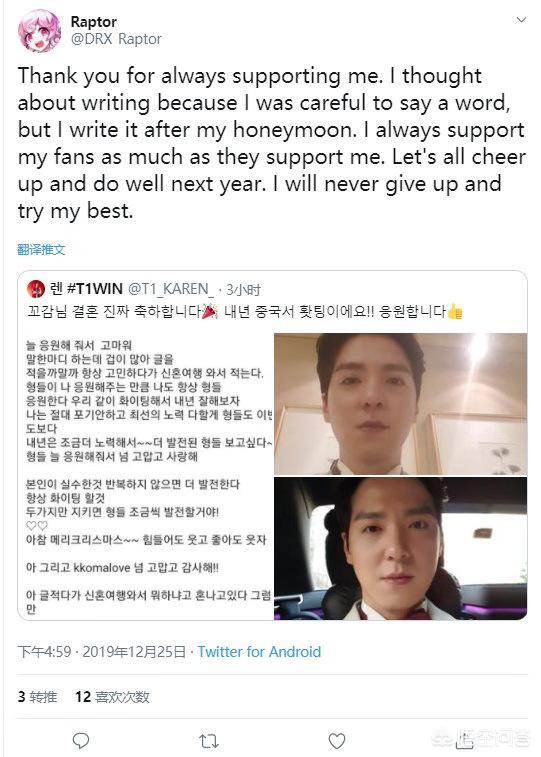
Task: Click the 翻译推文 translate link
Action: (x=41, y=250)
